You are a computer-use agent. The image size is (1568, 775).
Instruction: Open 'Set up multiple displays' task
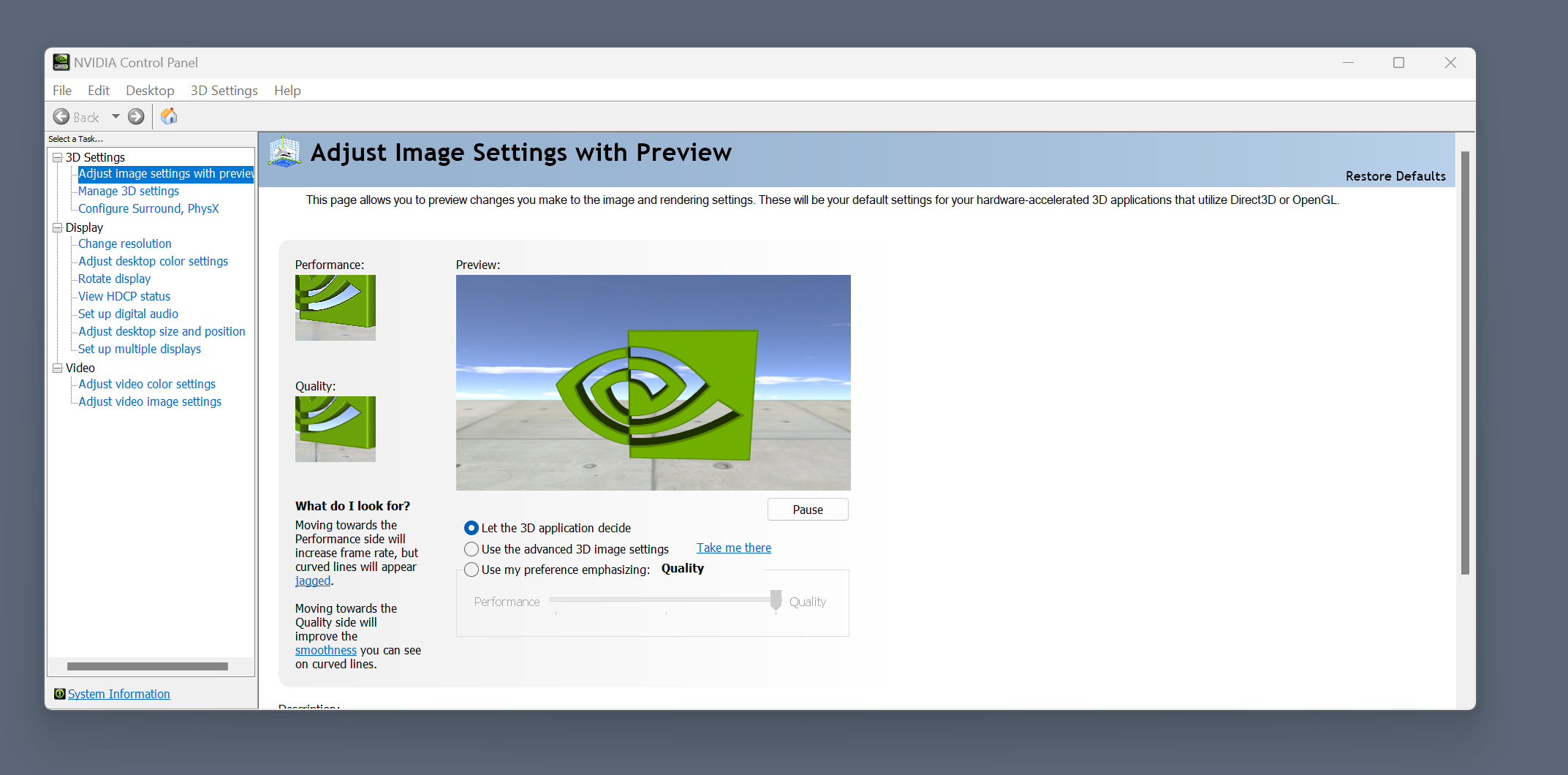[140, 349]
